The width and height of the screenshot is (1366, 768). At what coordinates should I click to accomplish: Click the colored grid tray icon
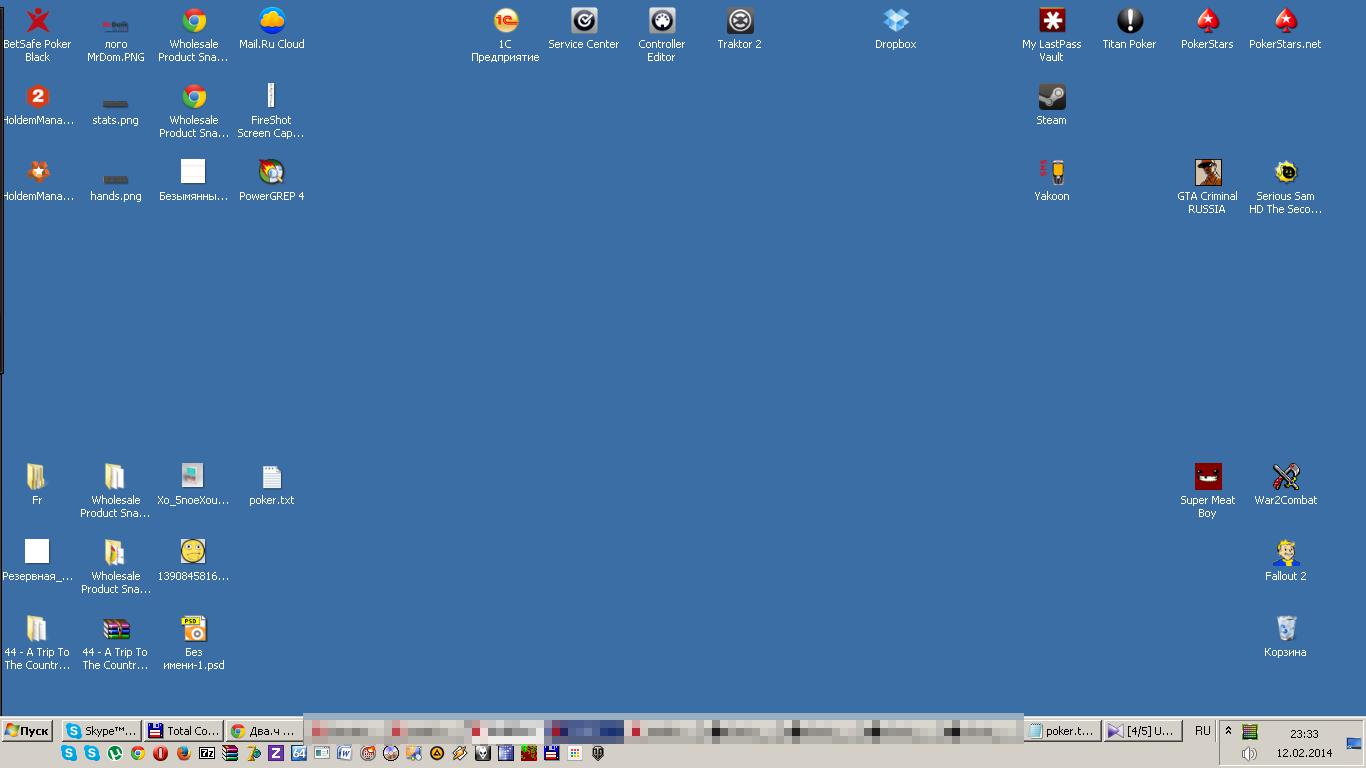[1250, 732]
